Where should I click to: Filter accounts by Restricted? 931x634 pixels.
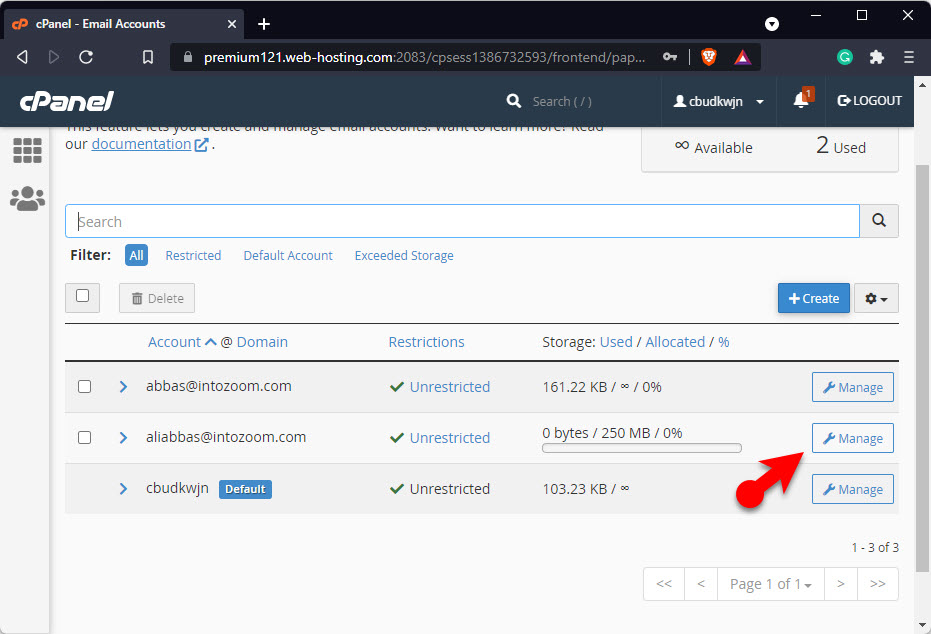point(193,255)
